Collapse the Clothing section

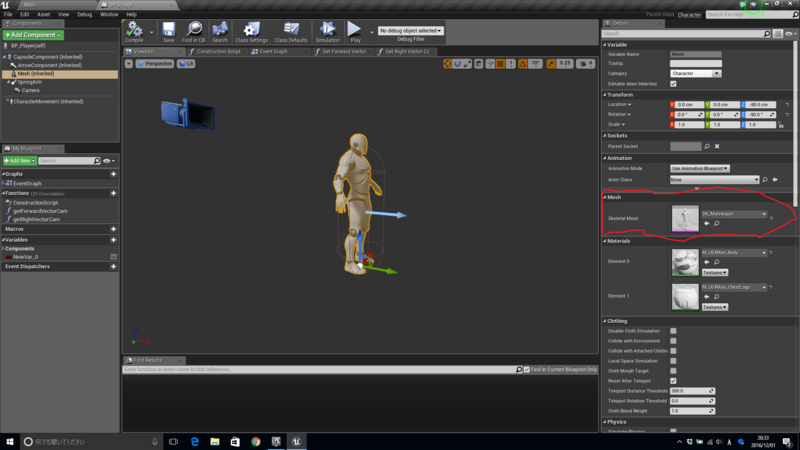pos(605,321)
